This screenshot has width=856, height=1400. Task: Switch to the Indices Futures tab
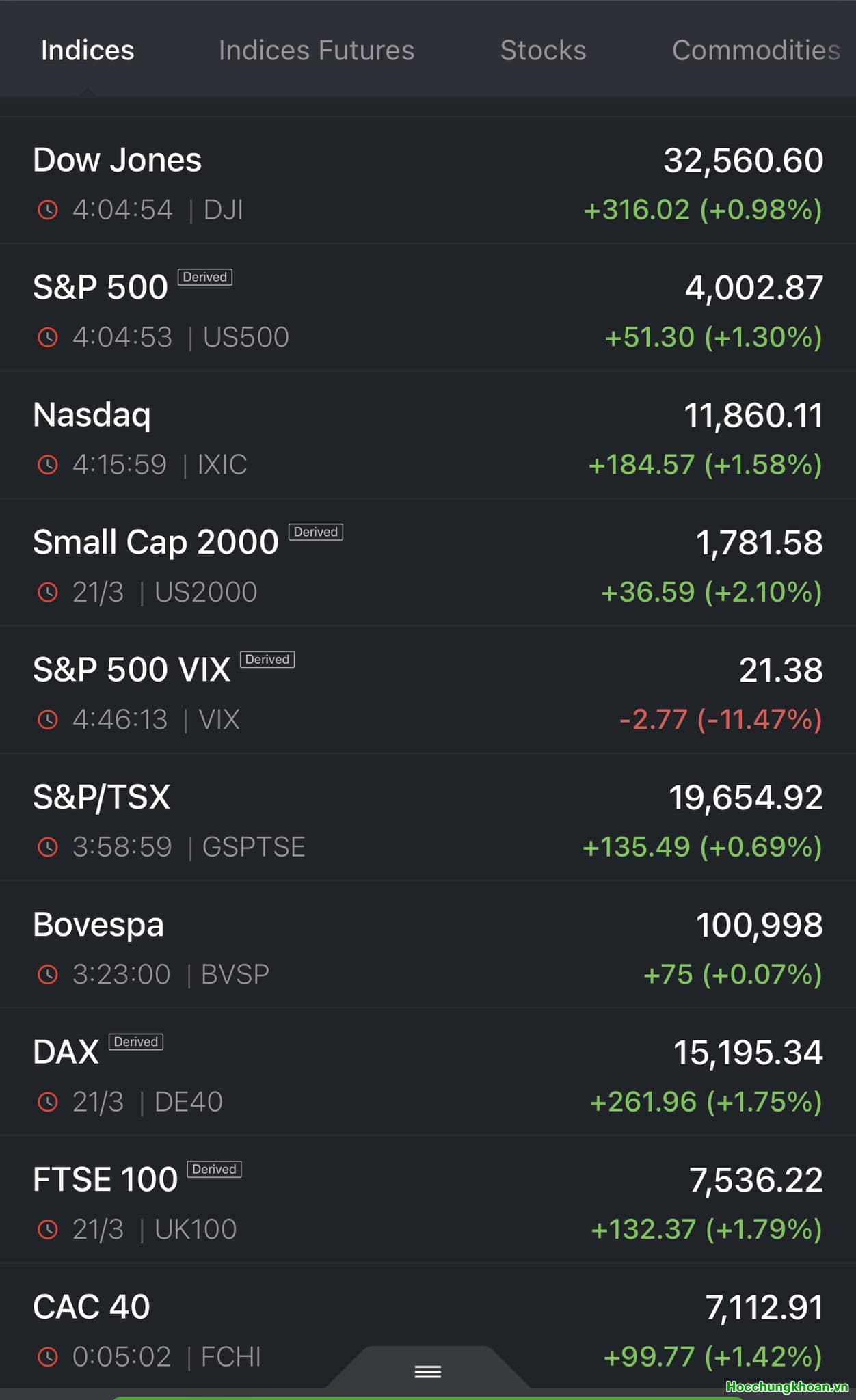(316, 51)
